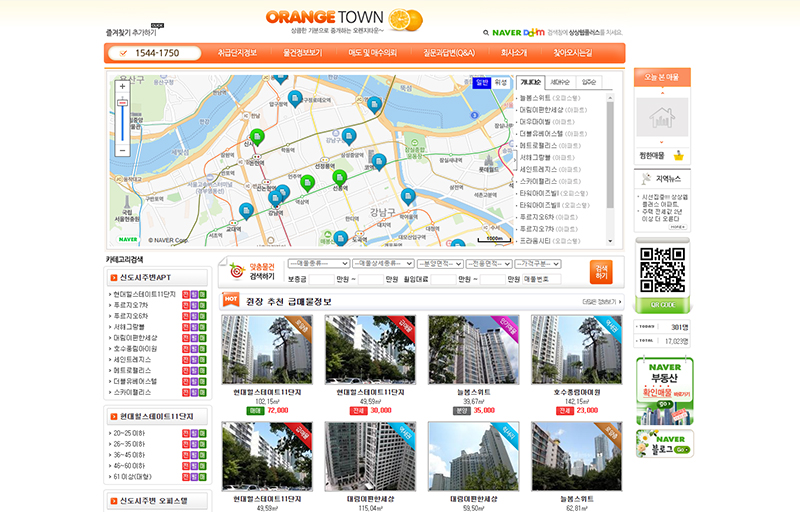Screen dimensions: 800x512
Task: Open 현대힐스테이트11단지 72,000 listing thumbnail
Action: pyautogui.click(x=267, y=349)
